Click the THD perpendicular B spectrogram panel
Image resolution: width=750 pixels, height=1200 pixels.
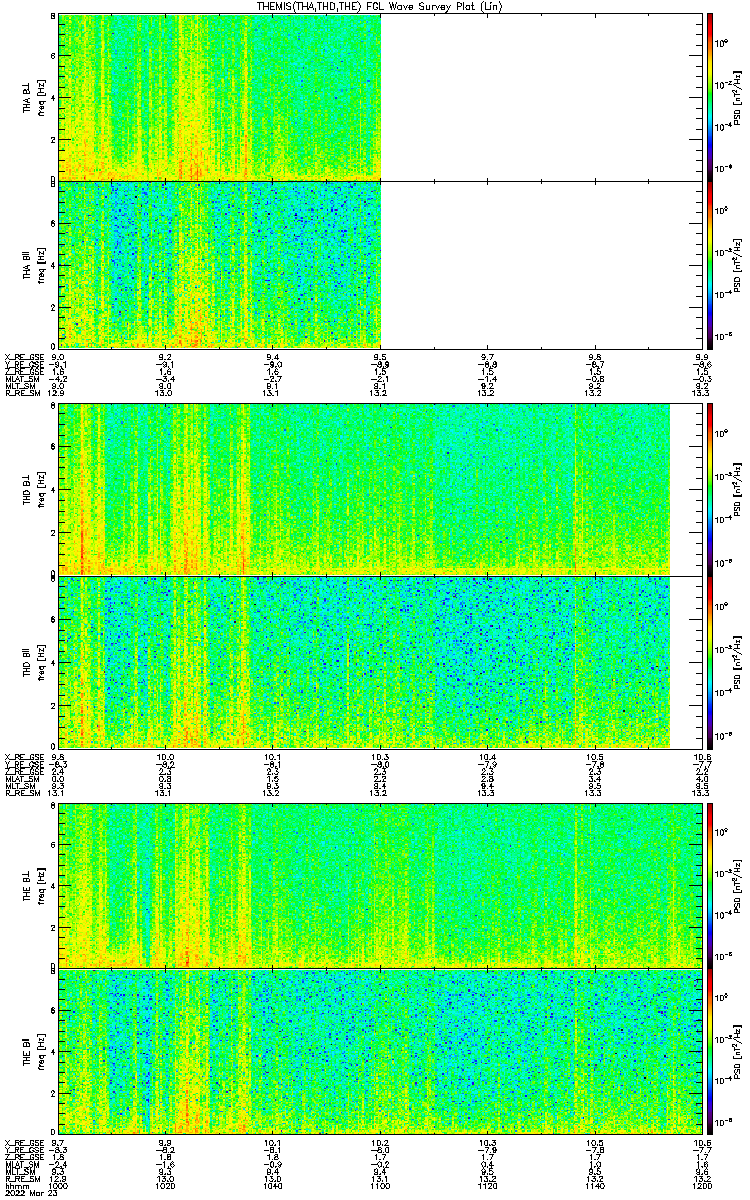[363, 489]
